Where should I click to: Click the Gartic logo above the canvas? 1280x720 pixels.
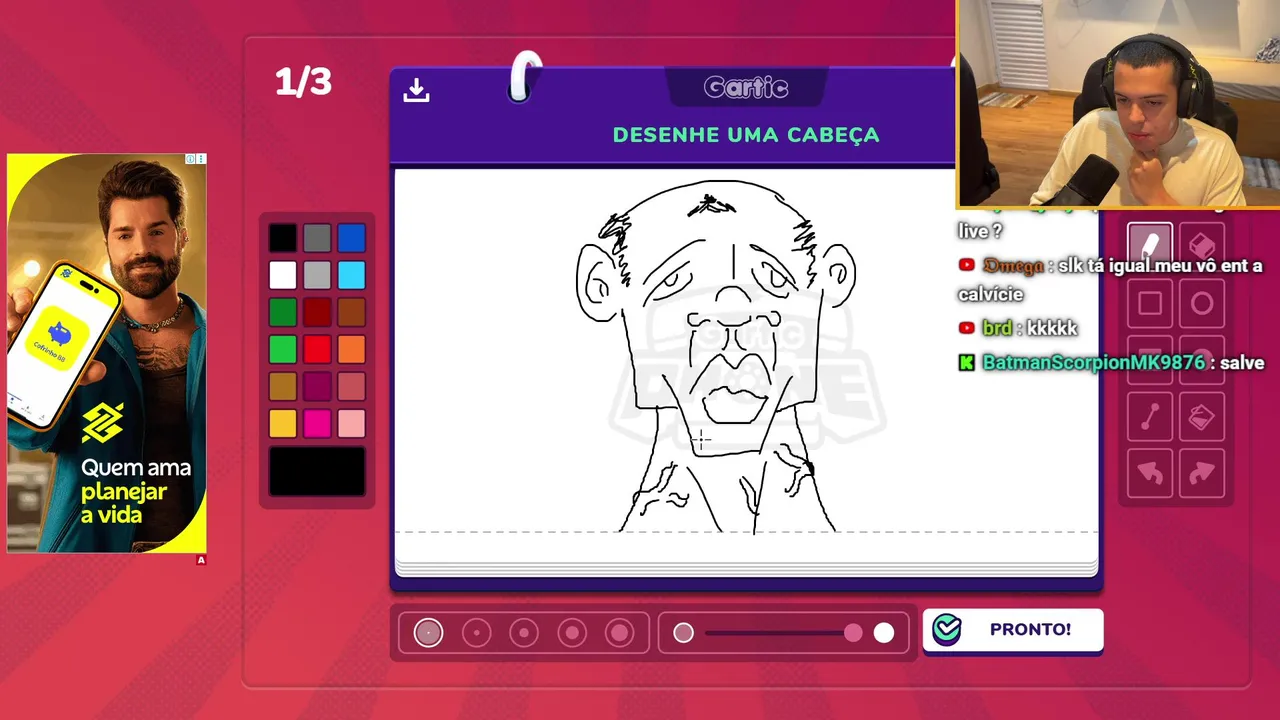[x=746, y=88]
